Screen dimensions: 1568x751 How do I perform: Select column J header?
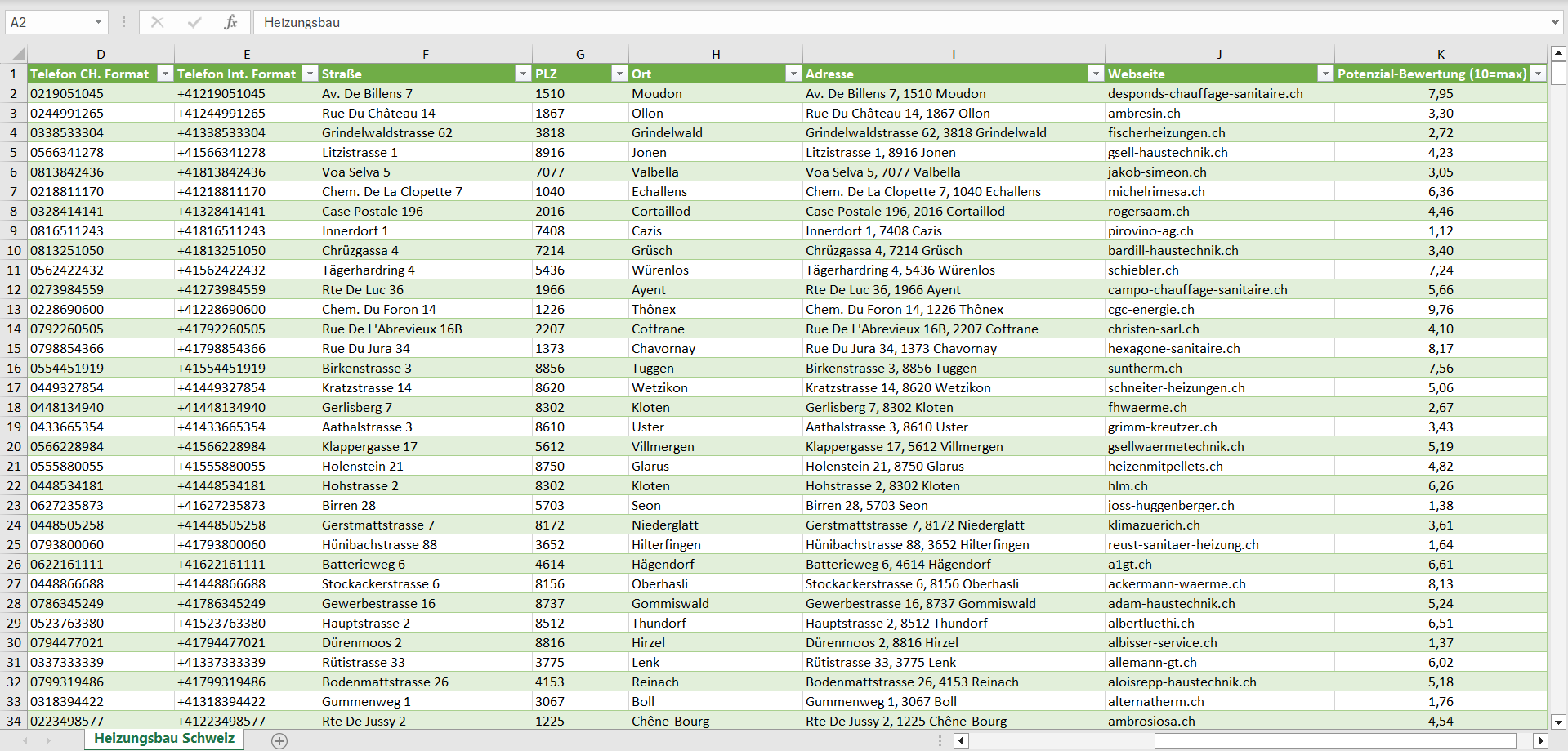1219,54
